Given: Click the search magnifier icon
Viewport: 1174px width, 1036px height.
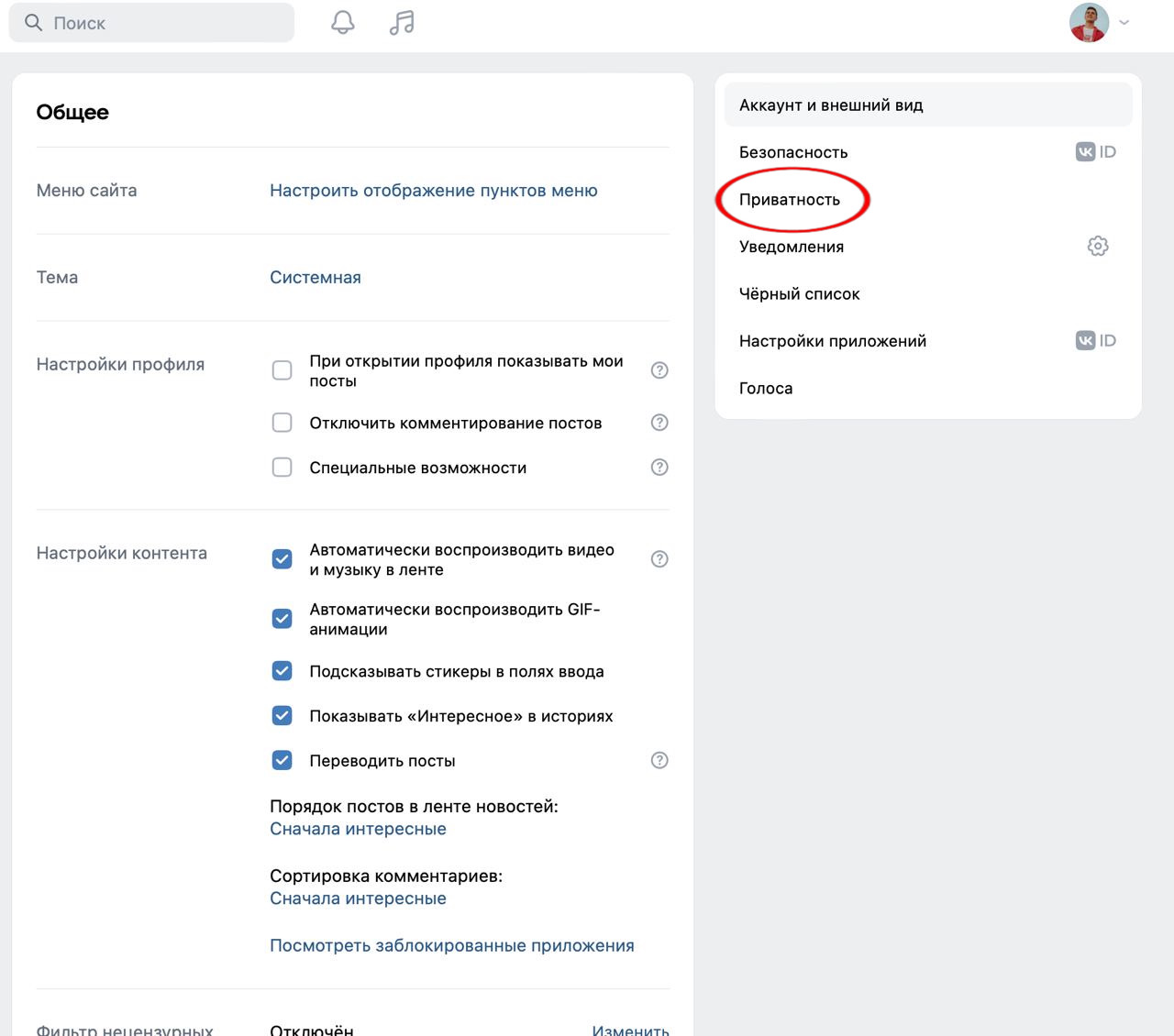Looking at the screenshot, I should click(32, 22).
